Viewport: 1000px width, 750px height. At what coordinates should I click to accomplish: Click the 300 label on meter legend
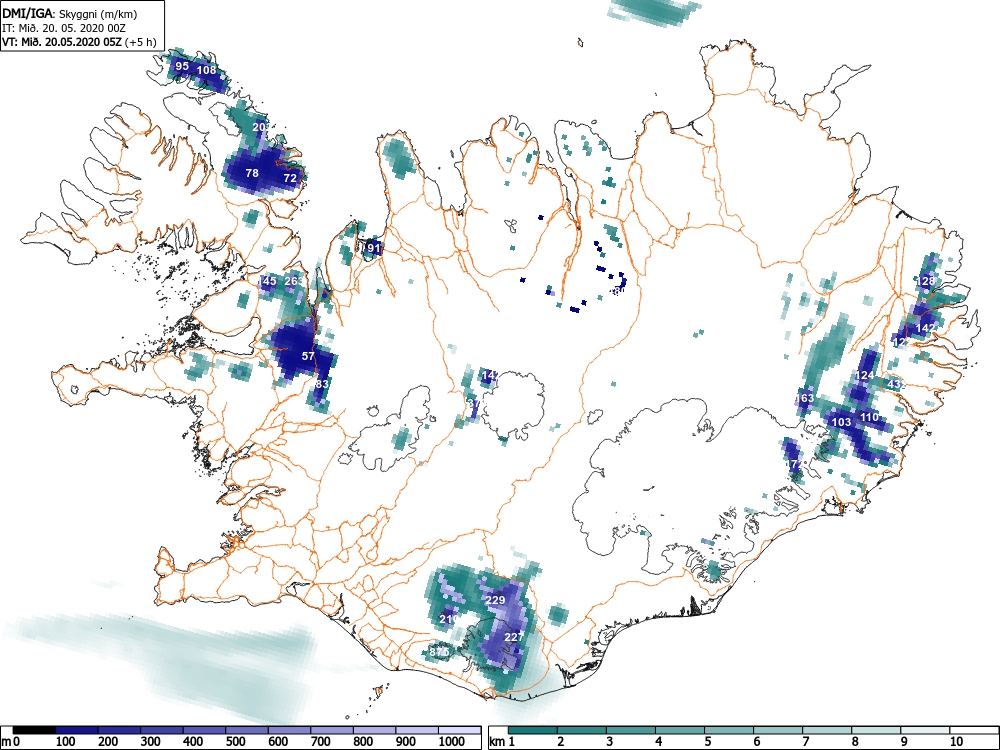point(151,742)
